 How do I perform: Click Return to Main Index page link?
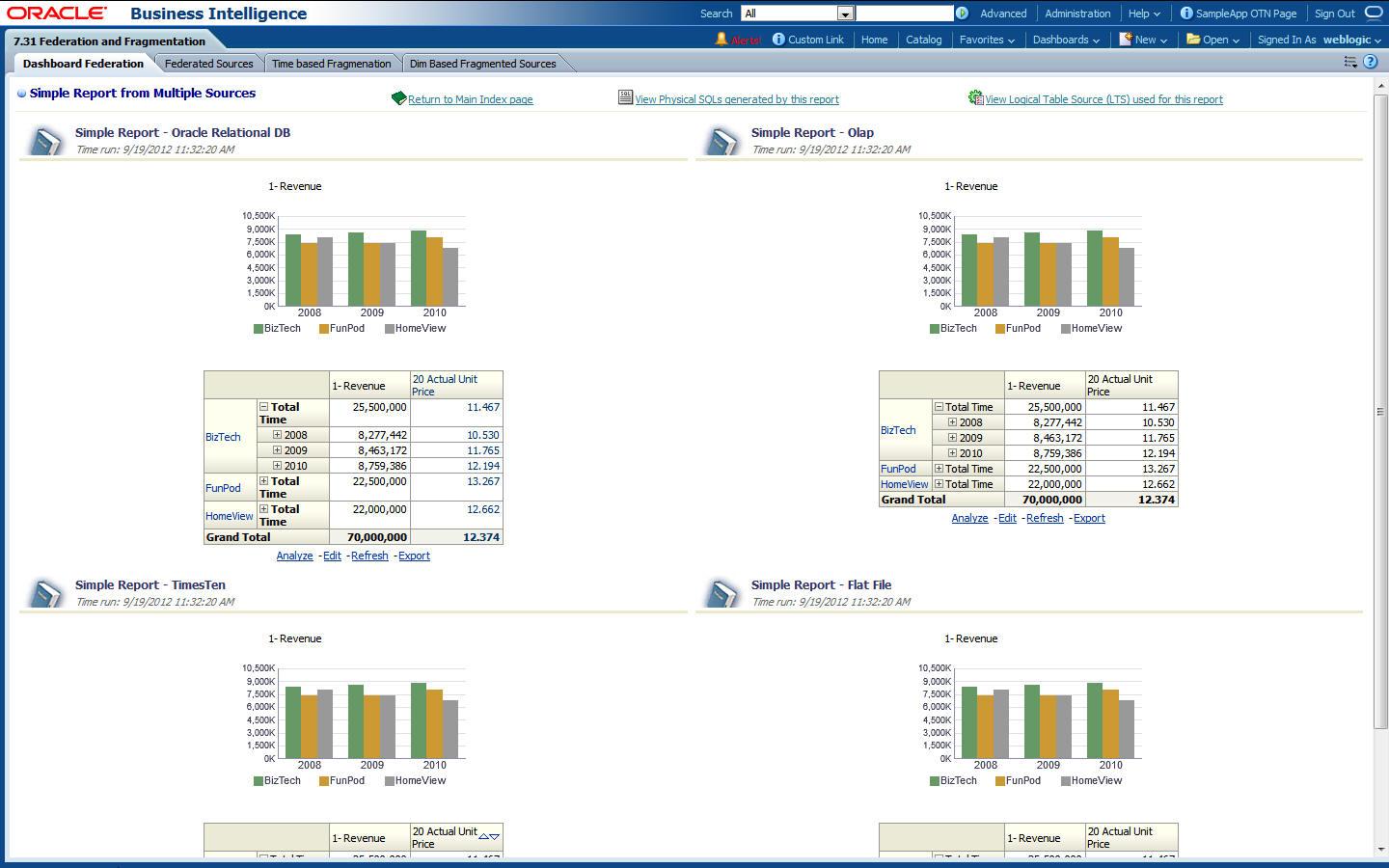[x=470, y=99]
